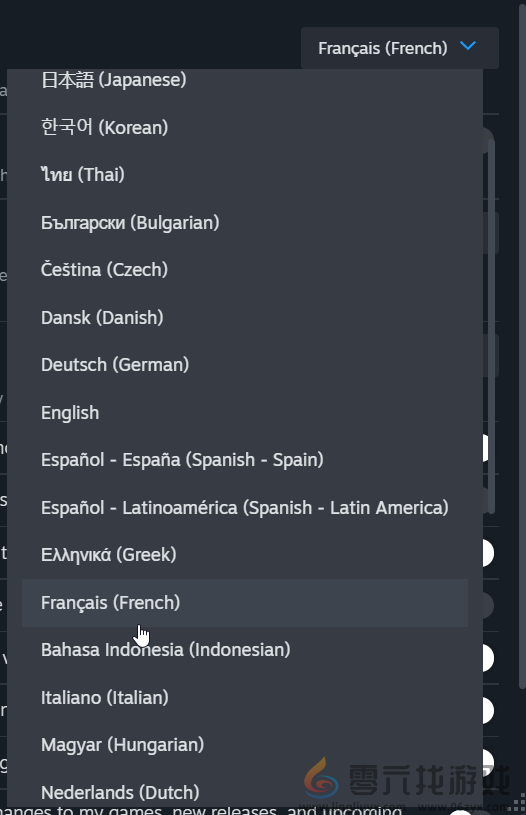Viewport: 526px width, 815px height.
Task: Select highlighted Français (French) entry
Action: pyautogui.click(x=245, y=603)
